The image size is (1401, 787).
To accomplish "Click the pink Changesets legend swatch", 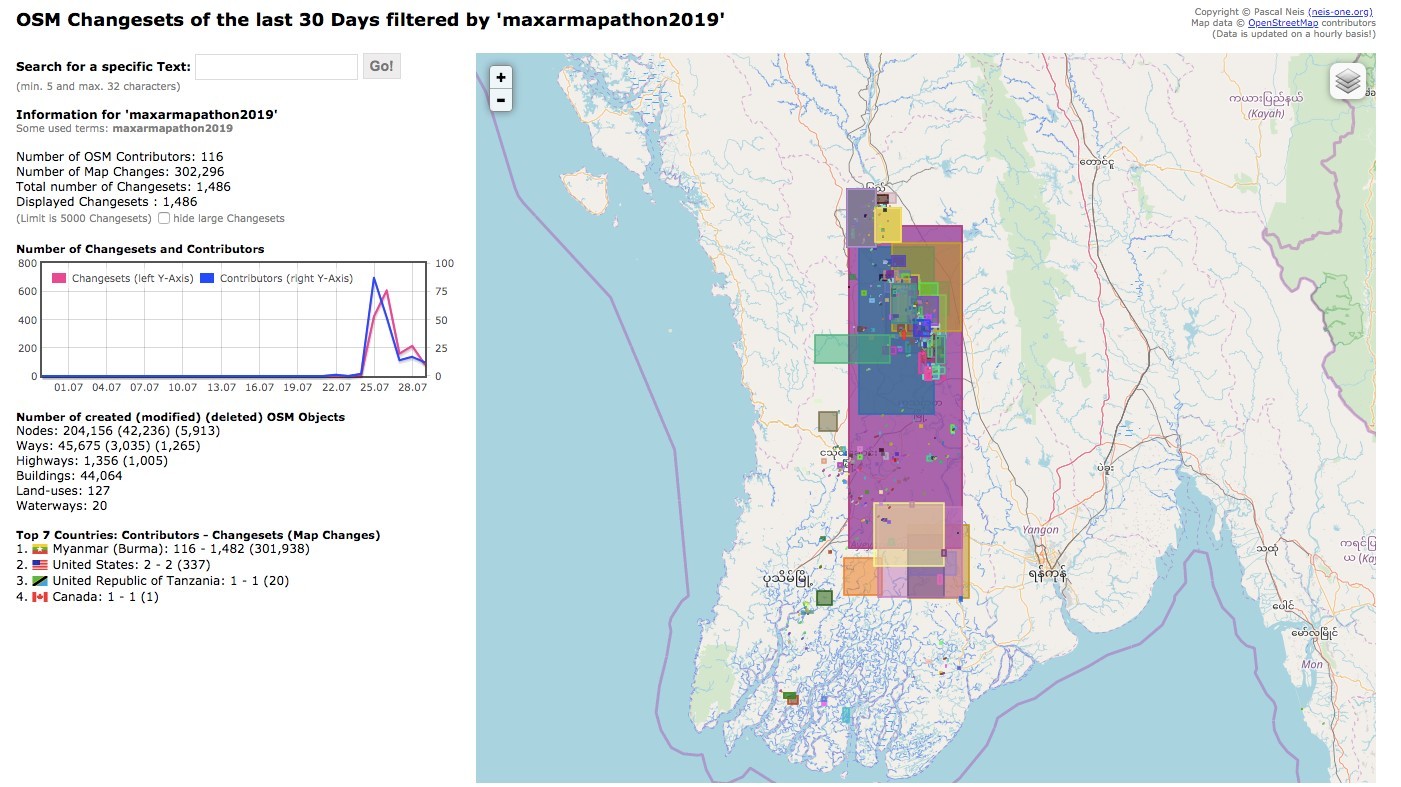I will click(59, 278).
